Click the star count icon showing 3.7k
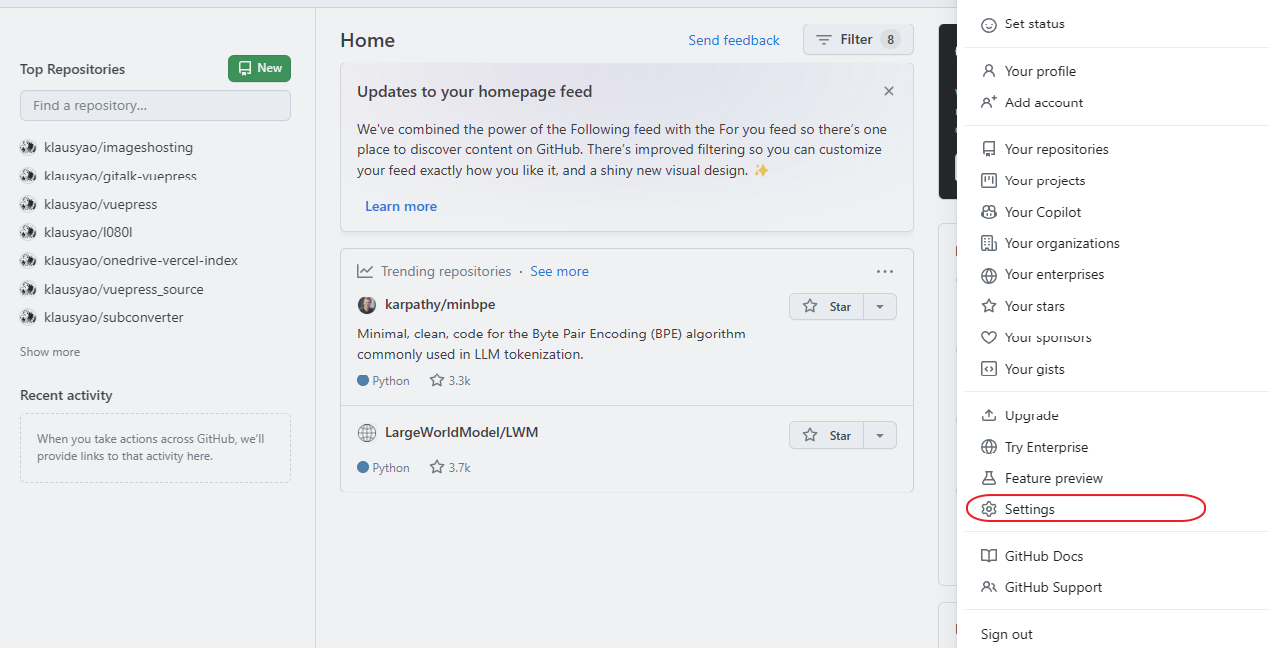The height and width of the screenshot is (648, 1276). [x=437, y=467]
